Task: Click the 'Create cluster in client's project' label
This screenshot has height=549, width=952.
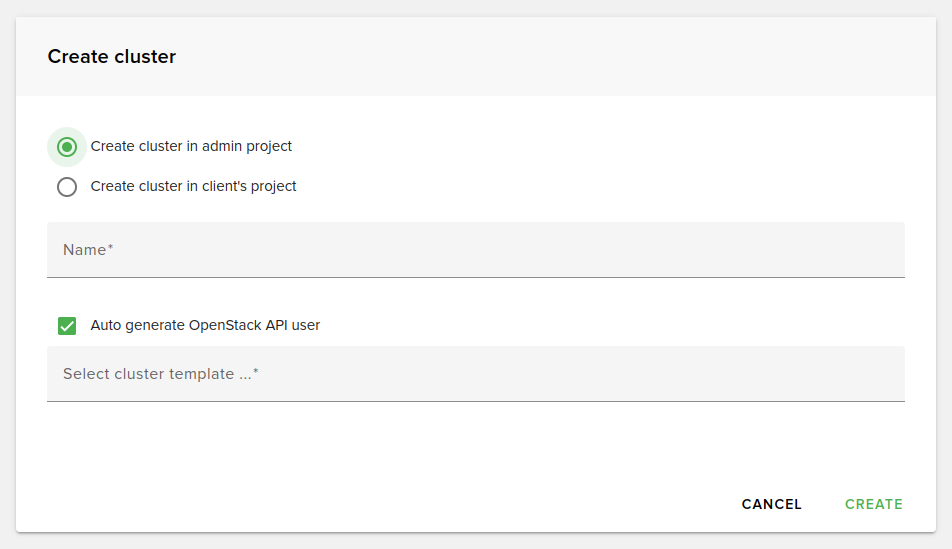Action: click(x=193, y=187)
